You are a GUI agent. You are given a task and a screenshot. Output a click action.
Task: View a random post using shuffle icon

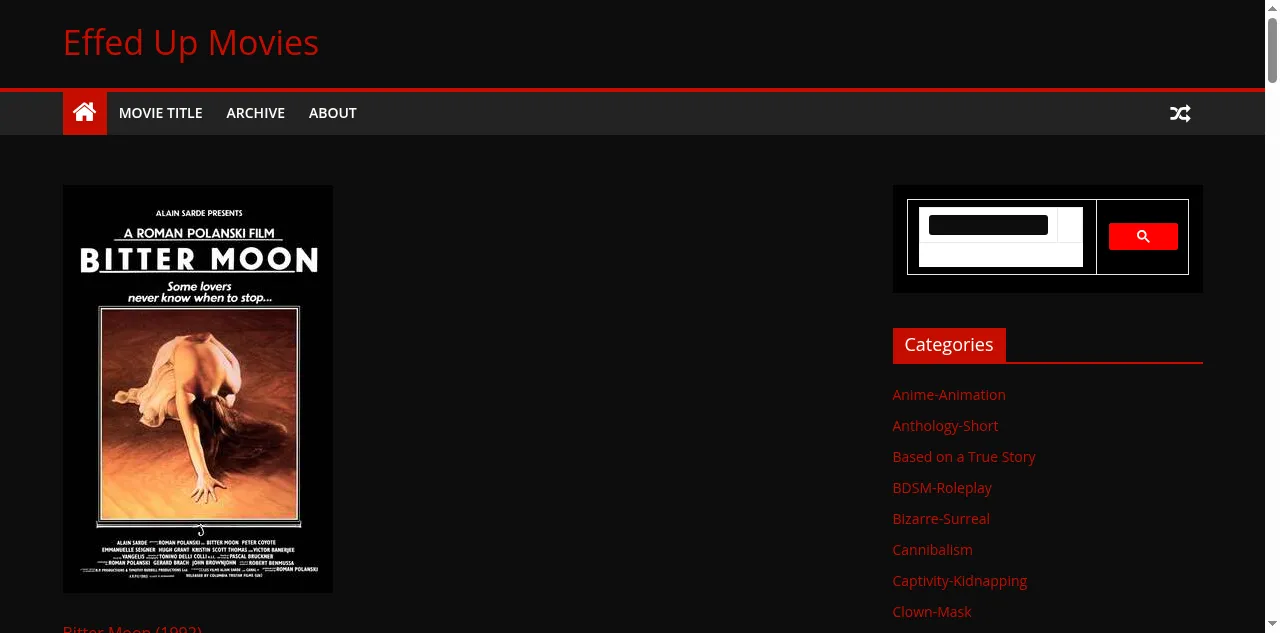point(1180,113)
